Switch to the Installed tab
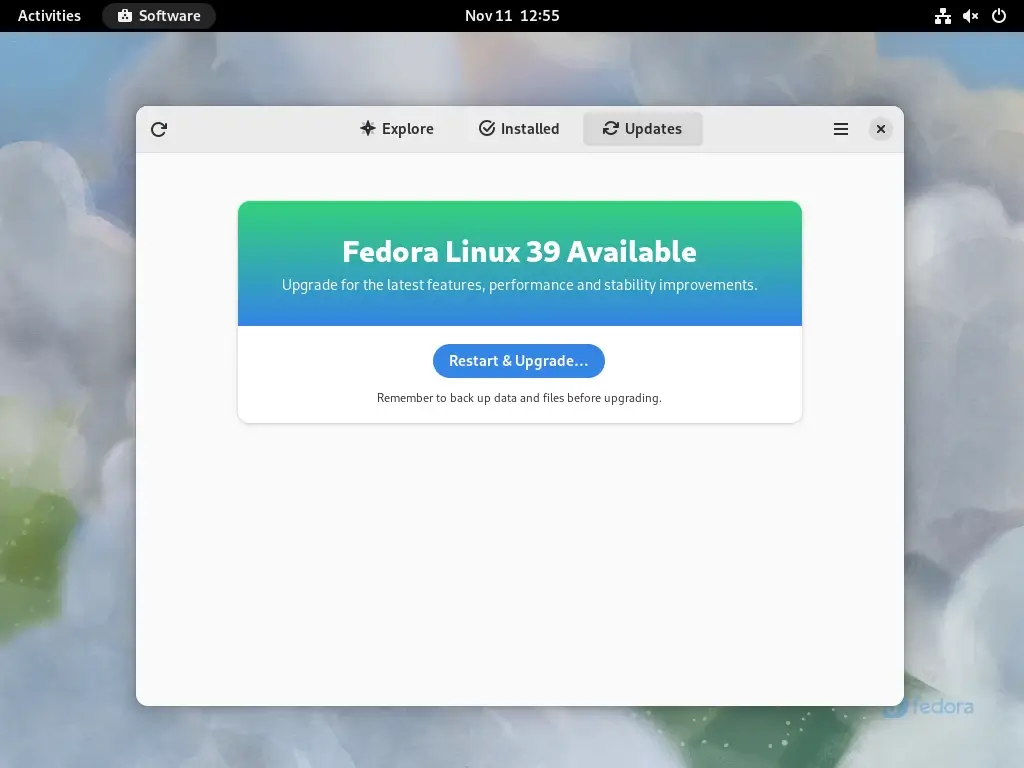1024x768 pixels. point(519,129)
